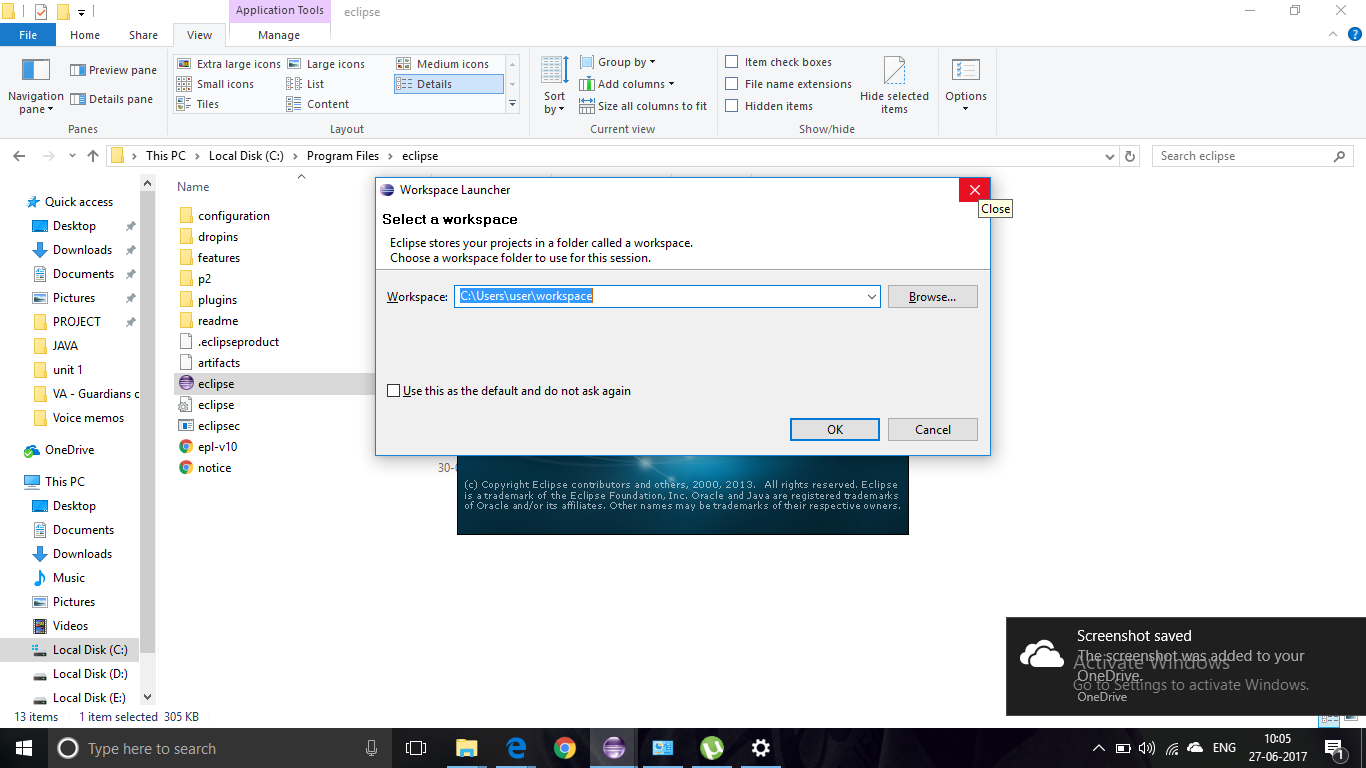Open the File menu tab
Screen dimensions: 1366x768
(x=28, y=35)
